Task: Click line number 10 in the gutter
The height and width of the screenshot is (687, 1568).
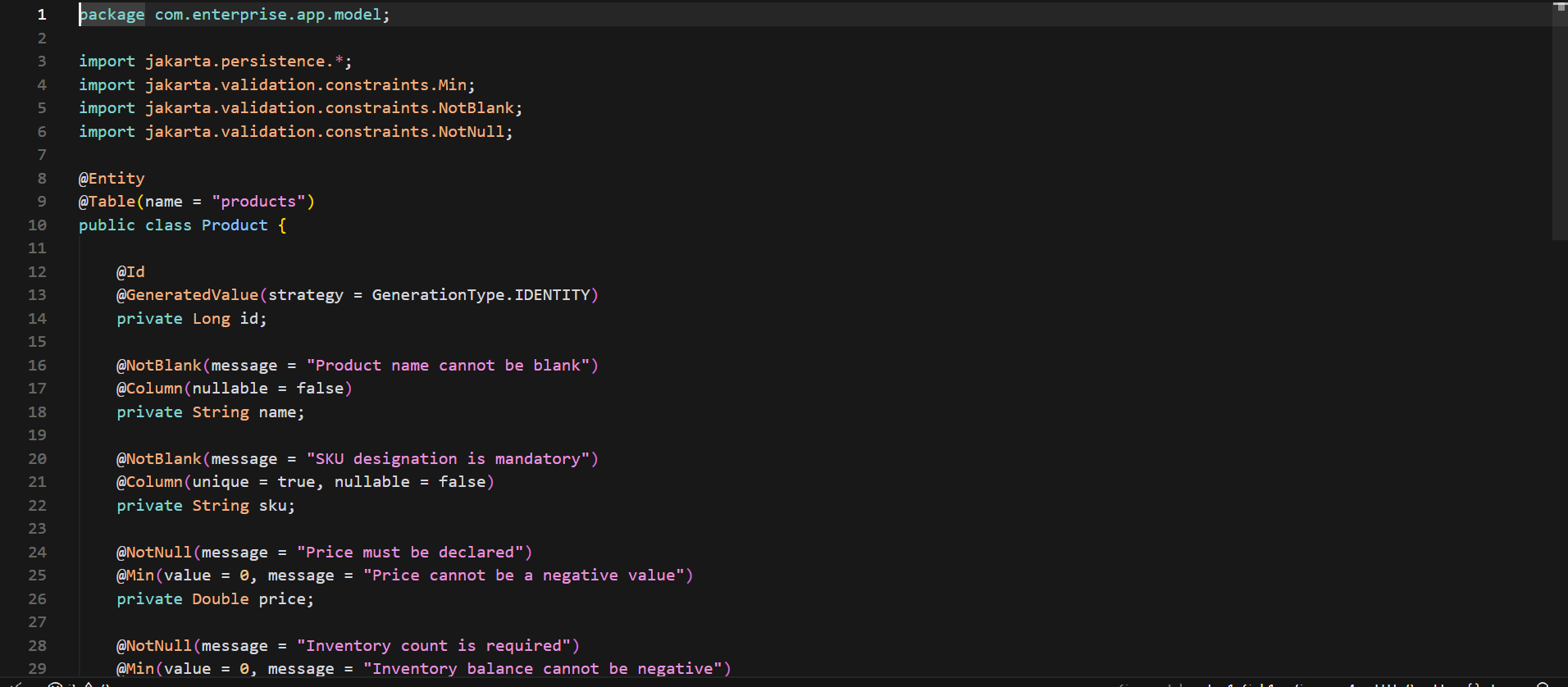Action: (38, 225)
